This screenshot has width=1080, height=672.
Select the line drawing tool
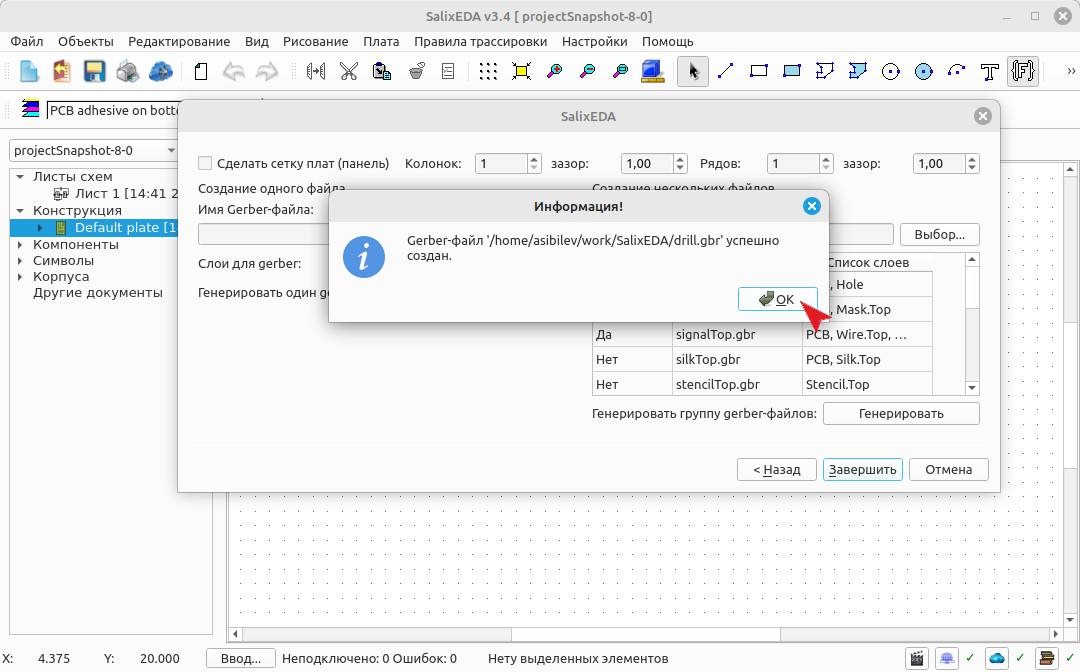(x=726, y=71)
